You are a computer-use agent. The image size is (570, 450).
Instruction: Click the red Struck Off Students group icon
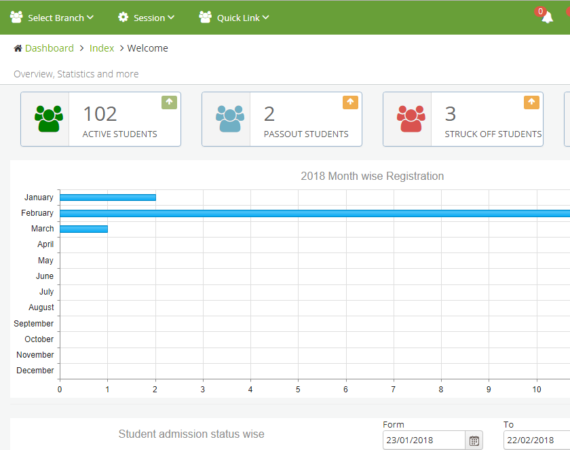click(411, 118)
